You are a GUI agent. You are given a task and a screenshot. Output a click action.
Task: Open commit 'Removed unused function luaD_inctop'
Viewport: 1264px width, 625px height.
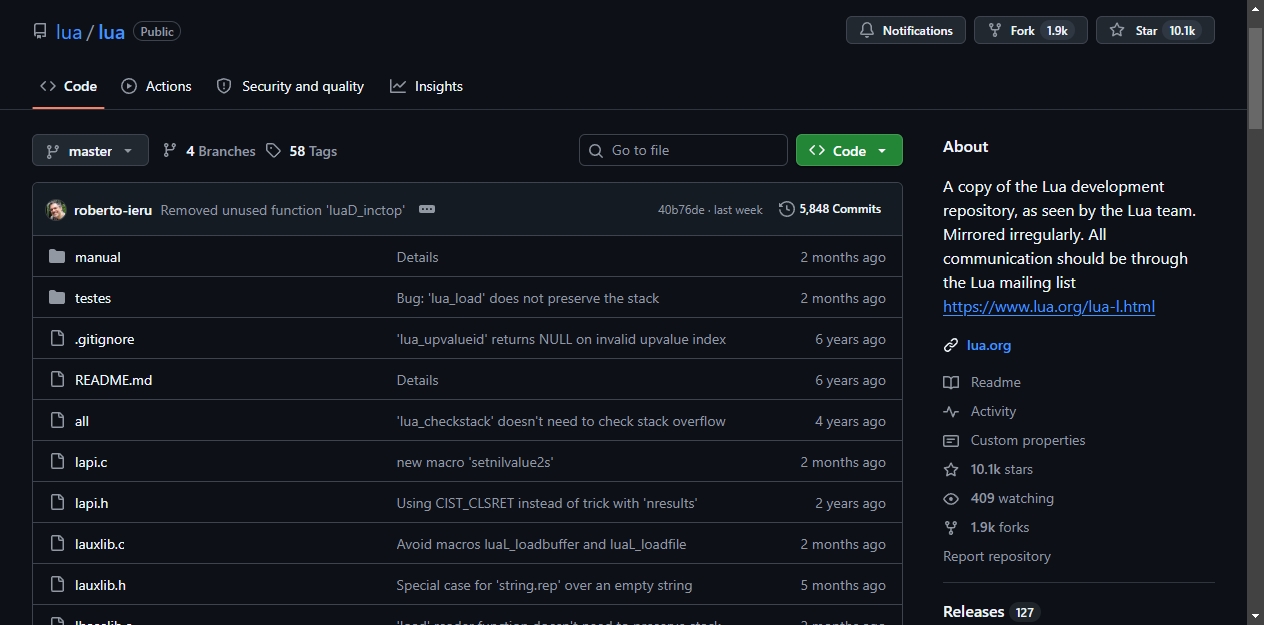282,210
